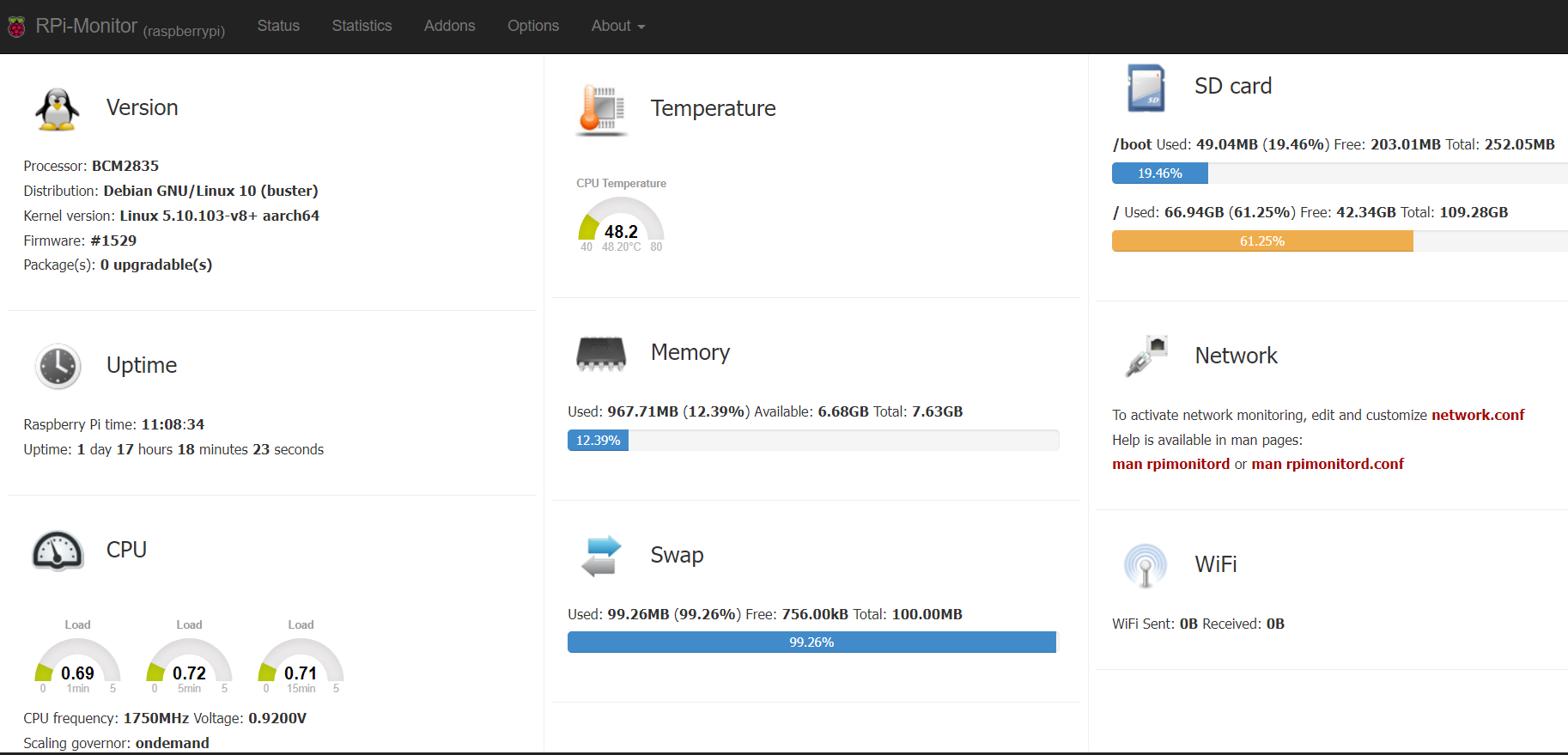The image size is (1568, 755).
Task: Open the Status menu item
Action: click(x=278, y=26)
